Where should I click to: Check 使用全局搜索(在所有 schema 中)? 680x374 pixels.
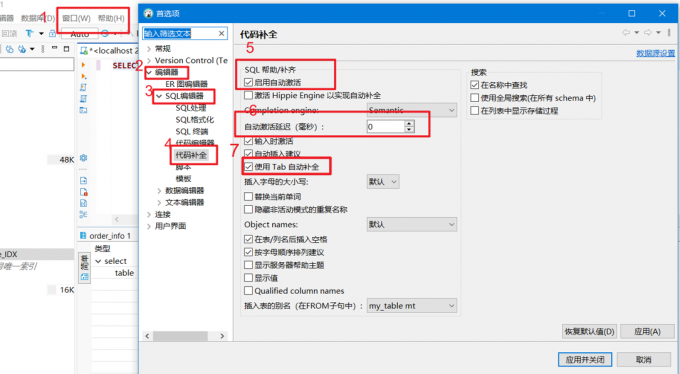pyautogui.click(x=475, y=98)
